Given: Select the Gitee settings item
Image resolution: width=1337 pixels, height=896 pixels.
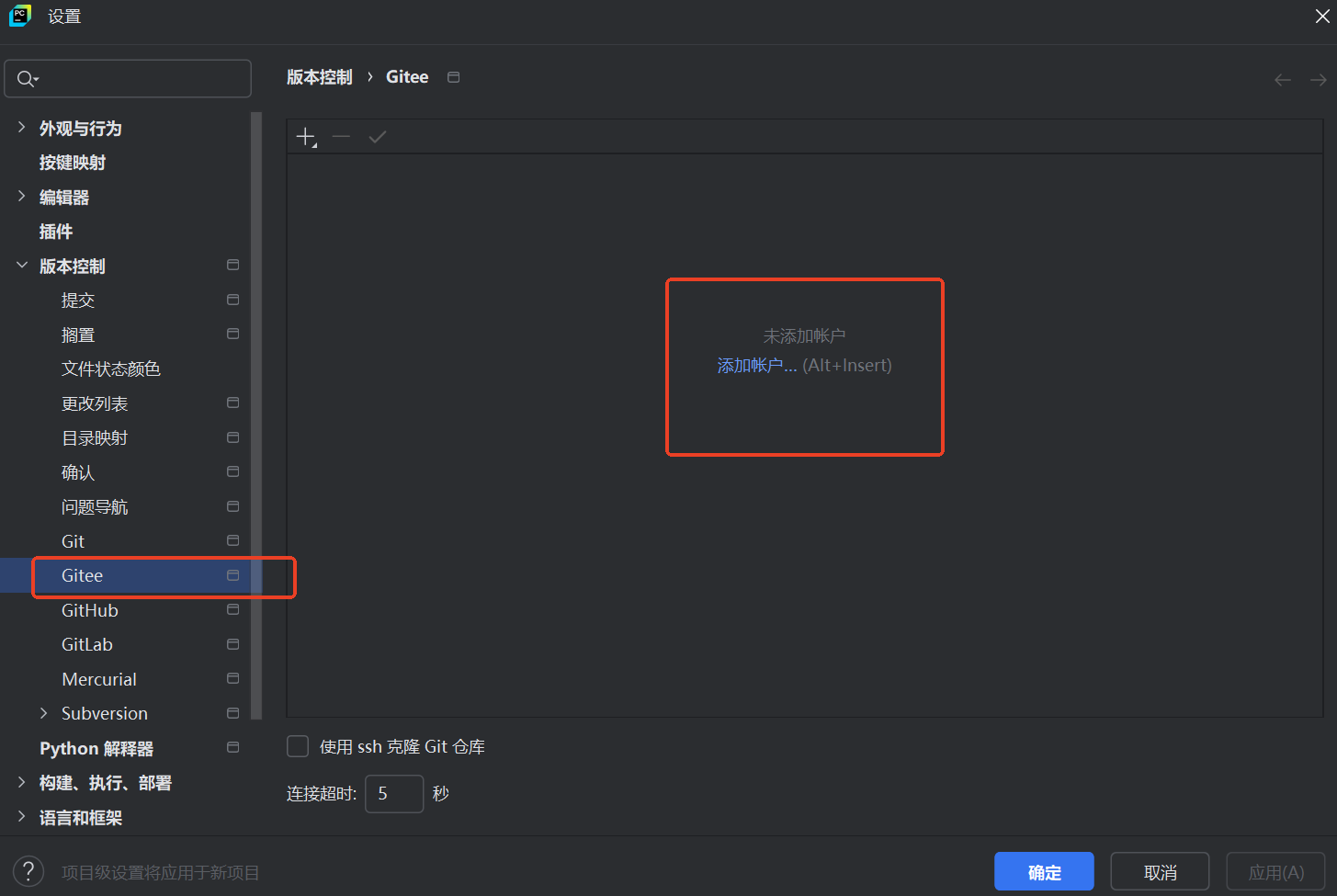Looking at the screenshot, I should click(82, 575).
